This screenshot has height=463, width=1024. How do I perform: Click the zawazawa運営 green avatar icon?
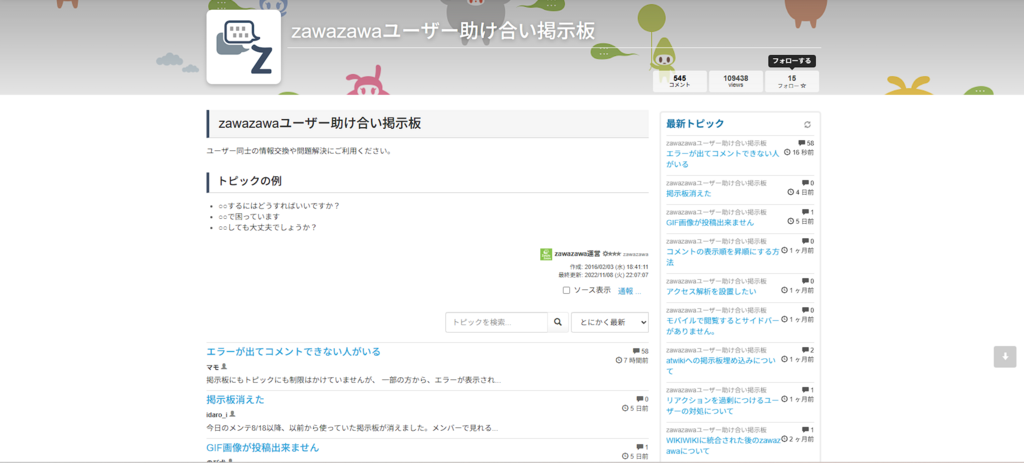click(x=546, y=254)
